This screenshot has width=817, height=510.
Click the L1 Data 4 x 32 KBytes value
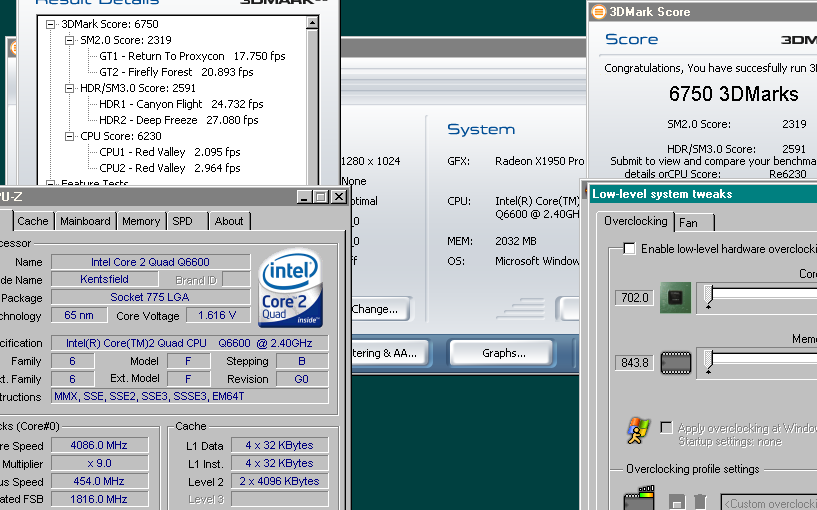point(280,445)
